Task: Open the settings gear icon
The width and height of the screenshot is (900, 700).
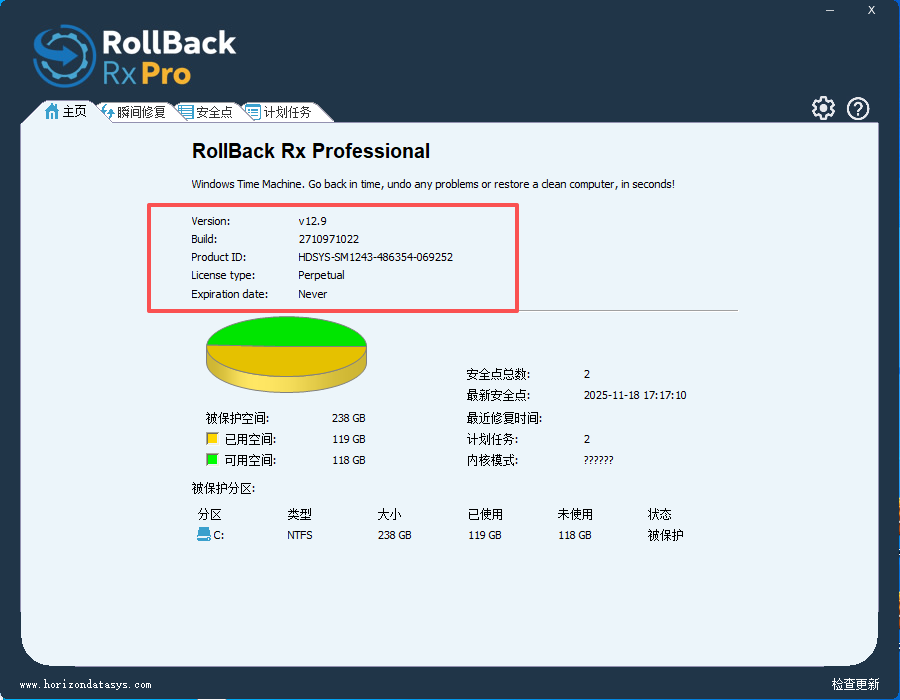Action: pos(823,108)
